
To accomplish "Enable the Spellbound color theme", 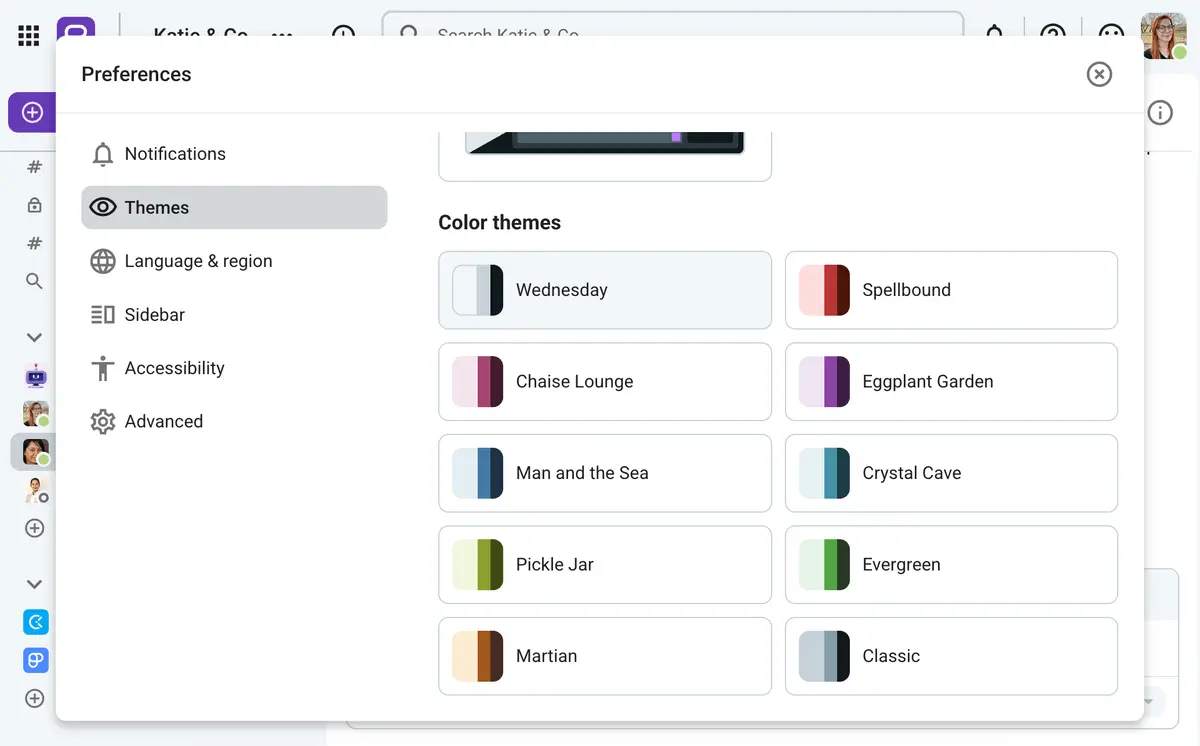I will click(x=951, y=290).
